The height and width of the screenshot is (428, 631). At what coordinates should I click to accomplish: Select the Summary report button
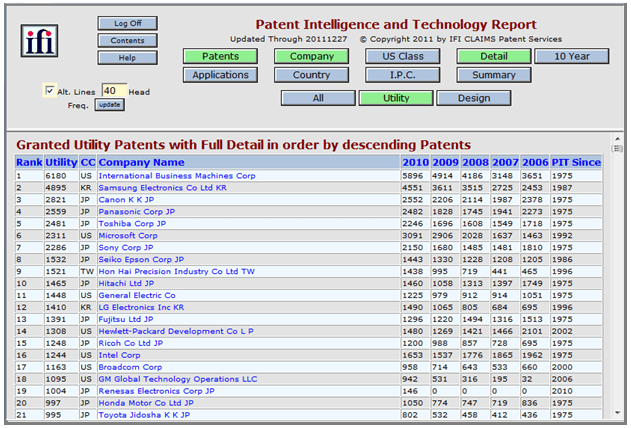494,75
